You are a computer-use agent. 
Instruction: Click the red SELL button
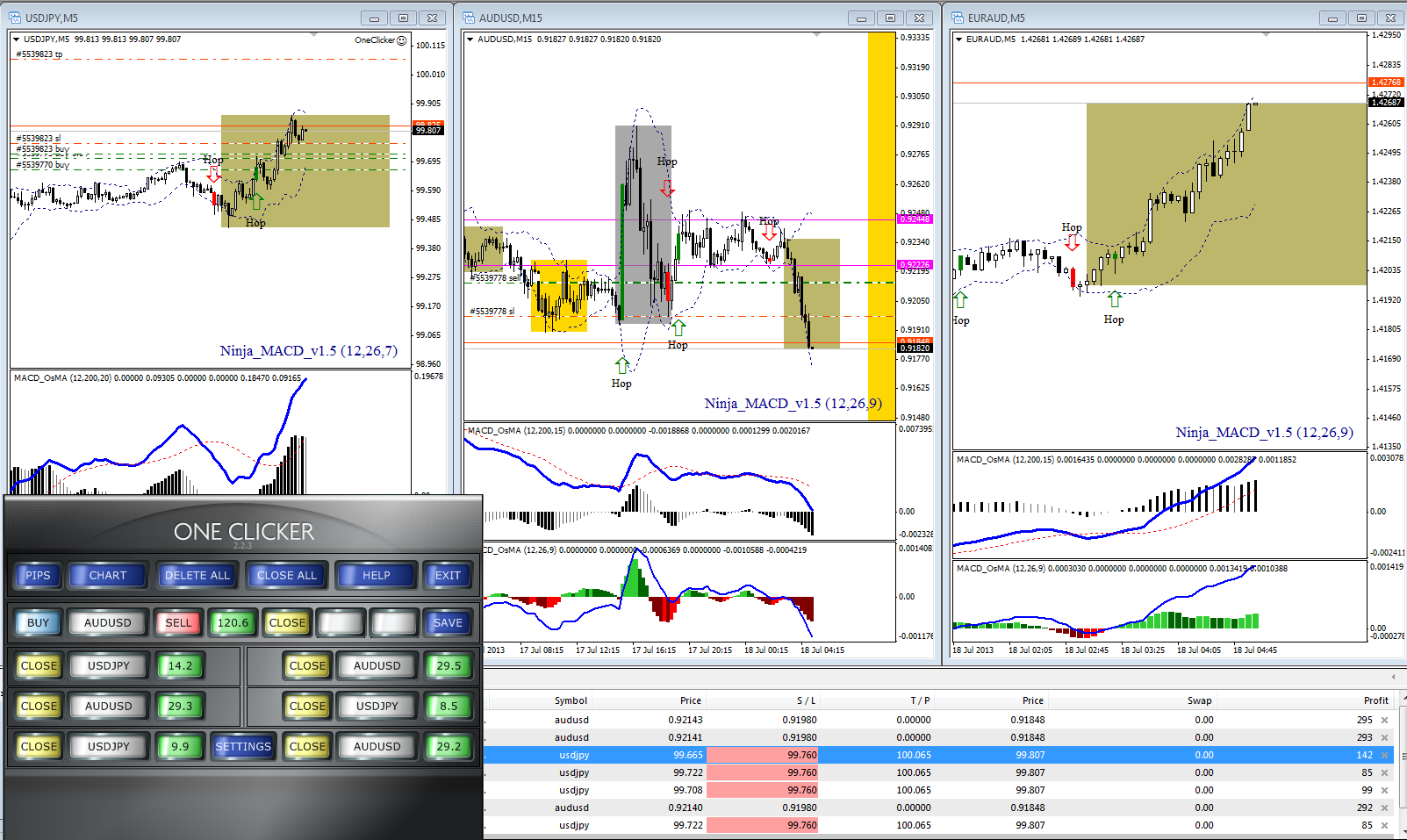[178, 623]
